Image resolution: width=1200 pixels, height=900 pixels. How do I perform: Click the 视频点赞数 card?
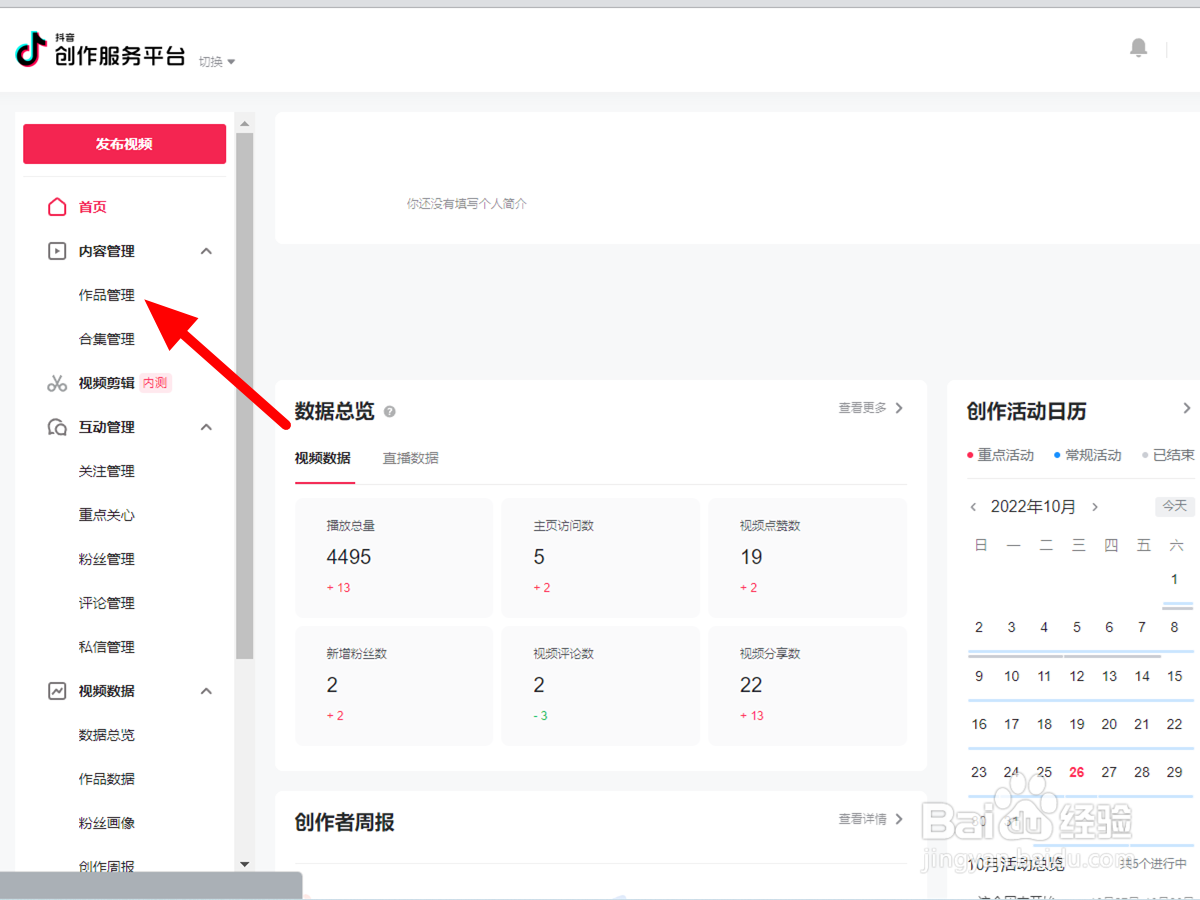coord(807,557)
